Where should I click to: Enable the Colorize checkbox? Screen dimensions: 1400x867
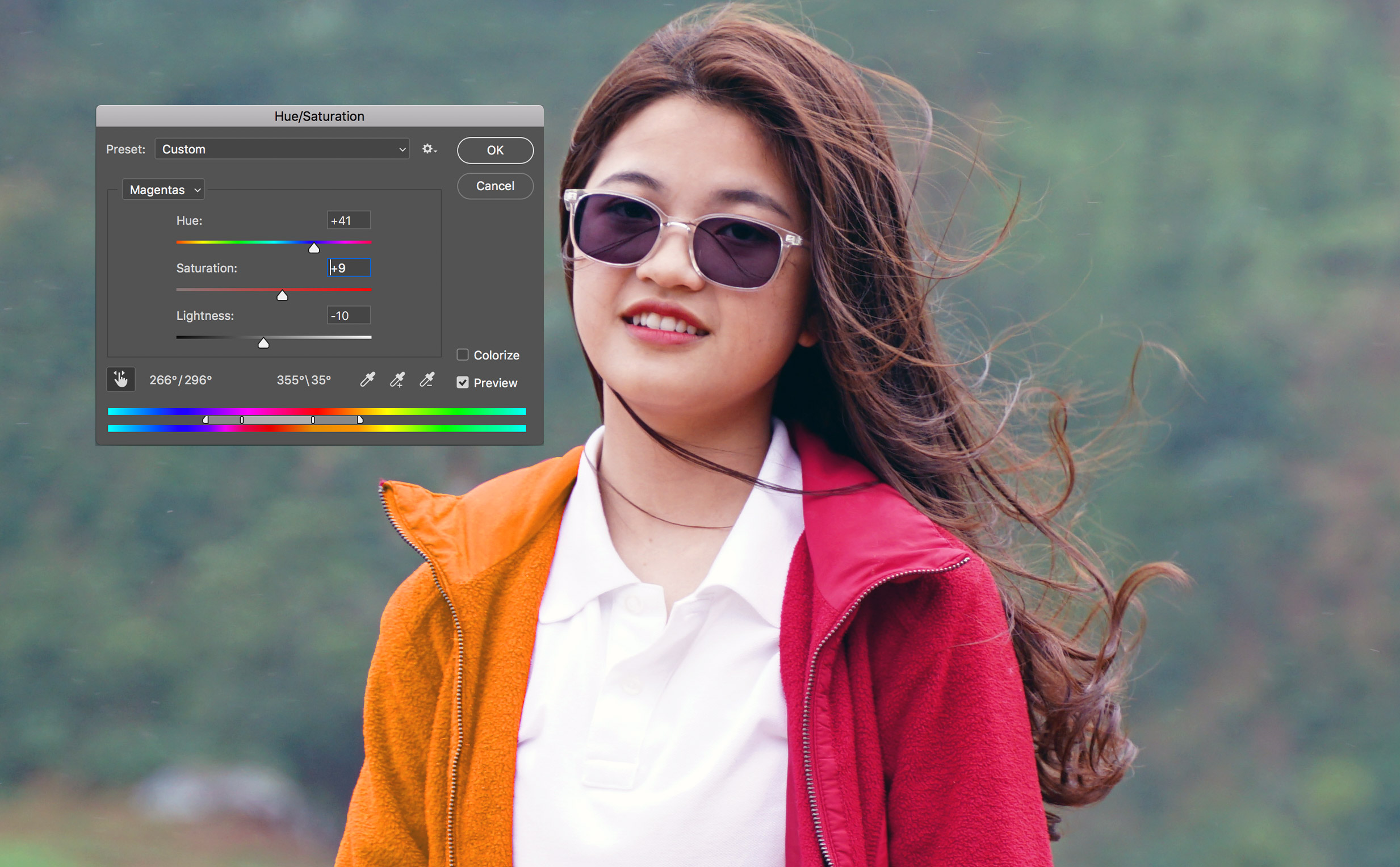pos(463,355)
